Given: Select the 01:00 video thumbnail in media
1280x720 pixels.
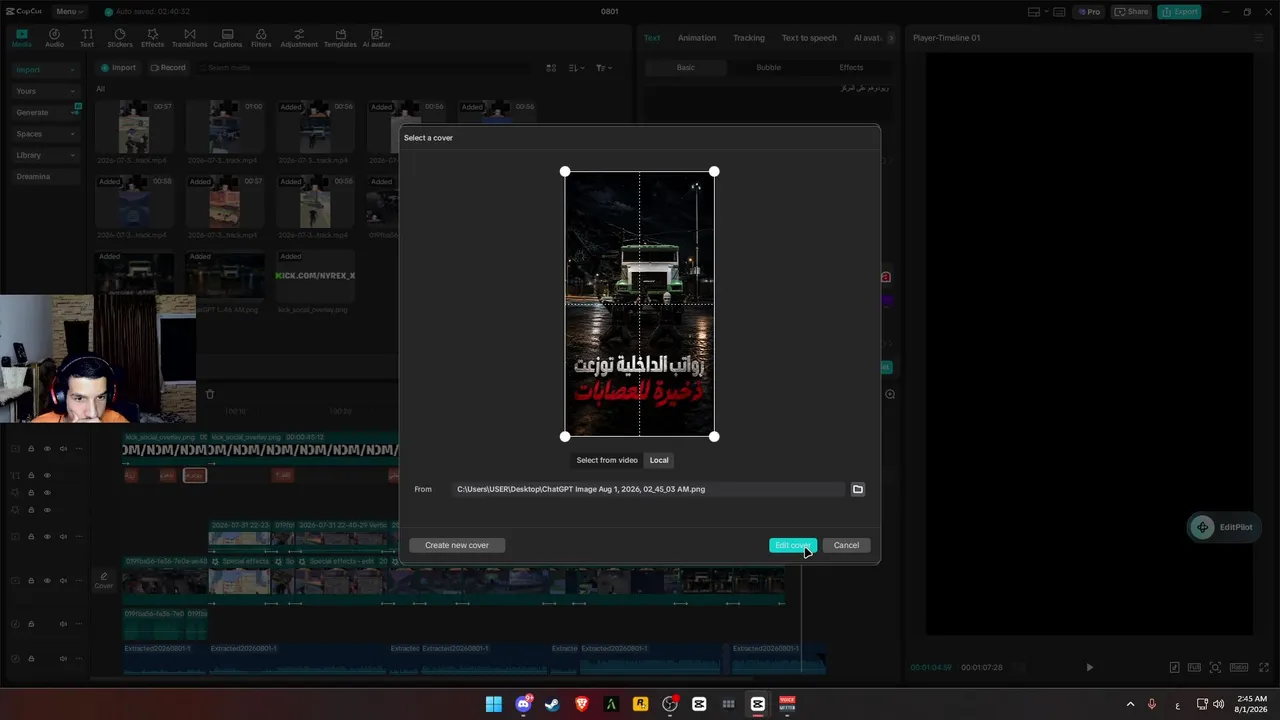Looking at the screenshot, I should coord(224,126).
